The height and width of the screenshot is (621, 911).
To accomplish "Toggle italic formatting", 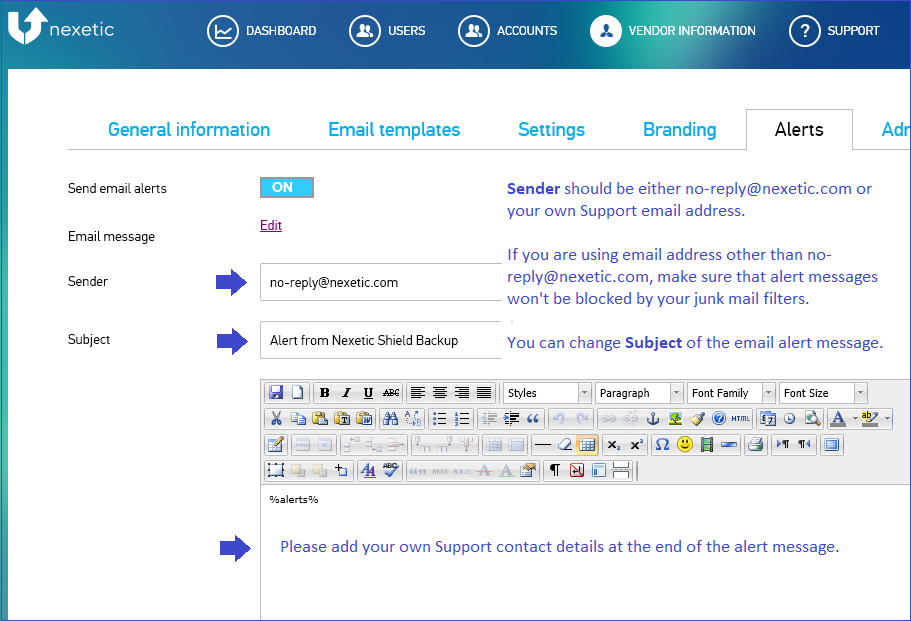I will point(346,393).
